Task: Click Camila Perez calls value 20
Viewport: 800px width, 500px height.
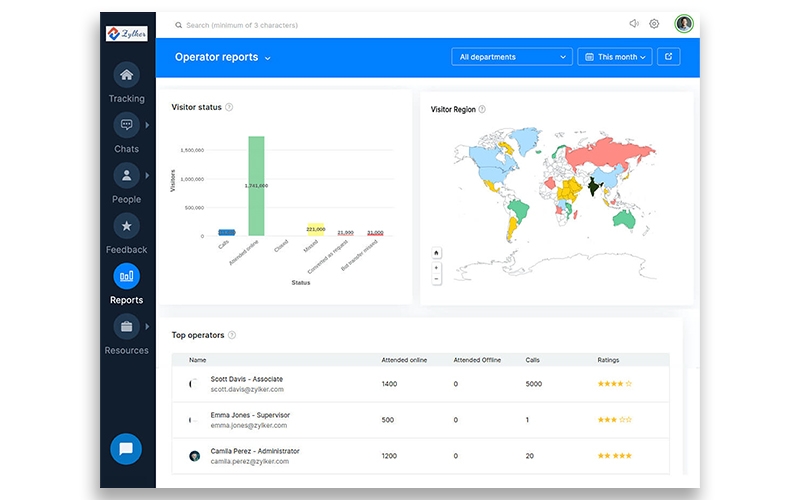Action: [x=530, y=456]
